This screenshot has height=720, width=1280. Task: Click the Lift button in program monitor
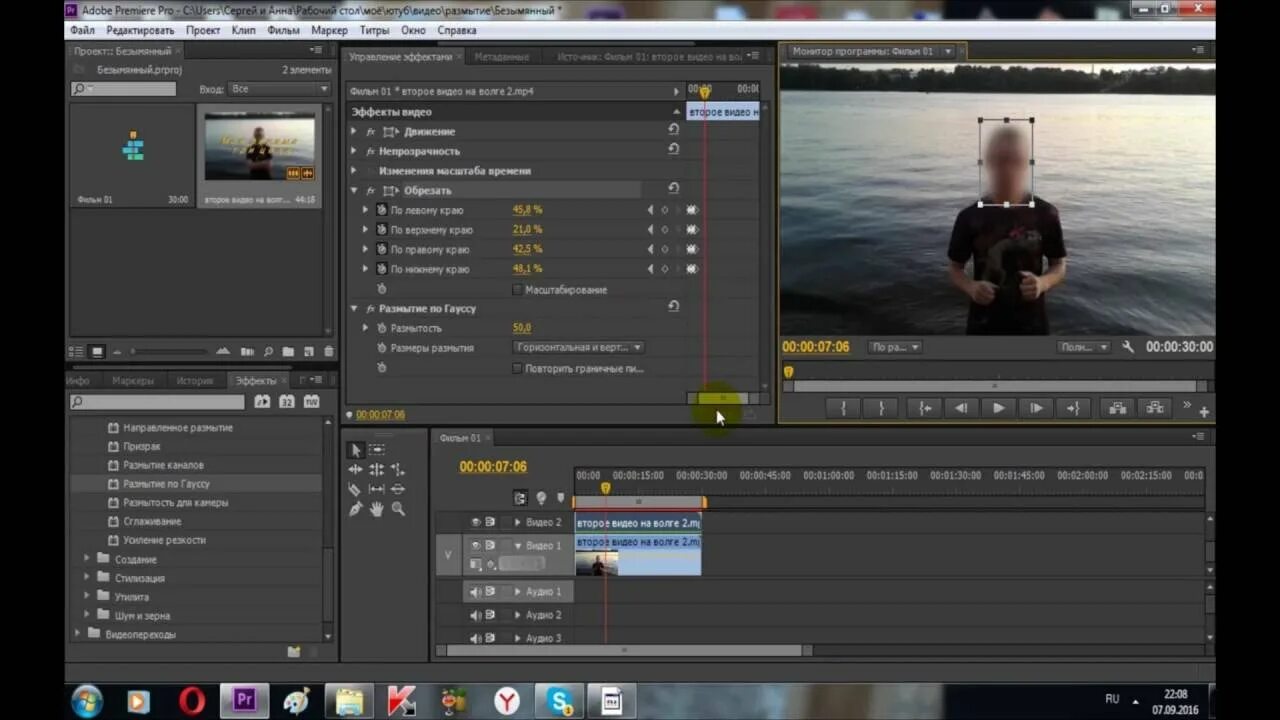[x=1117, y=408]
